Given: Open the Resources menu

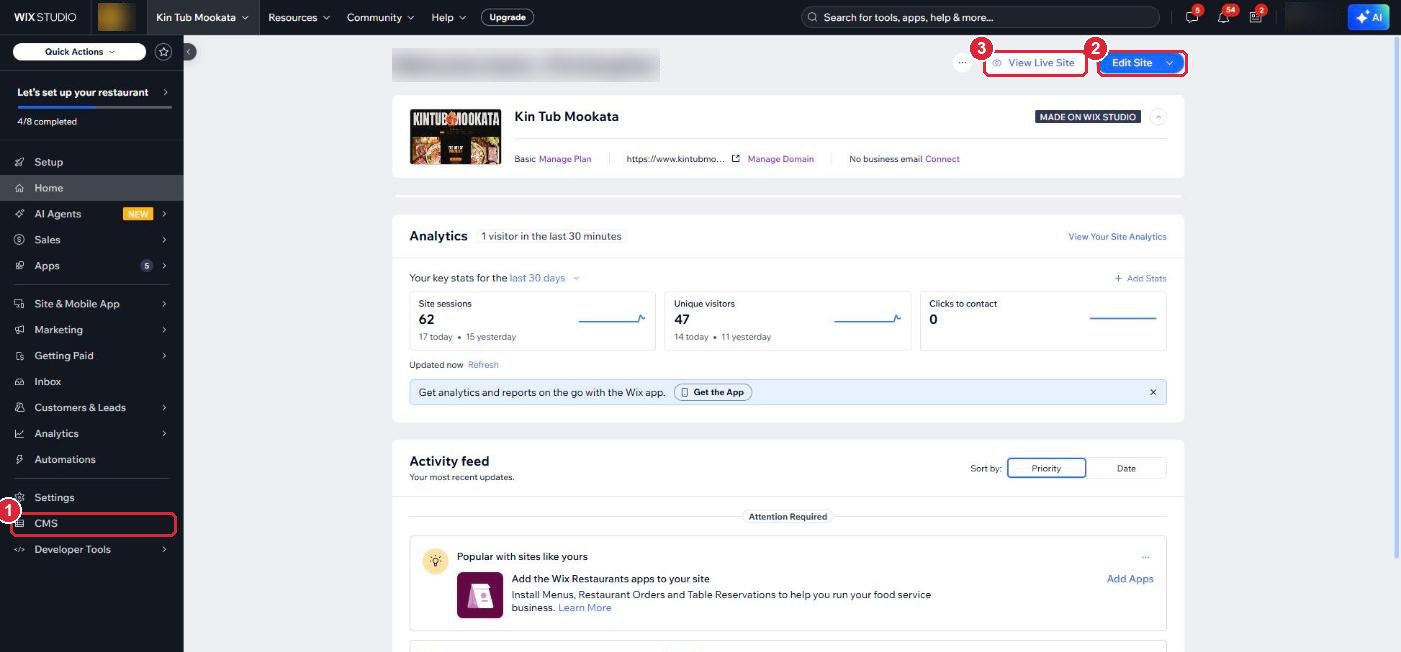Looking at the screenshot, I should click(299, 17).
